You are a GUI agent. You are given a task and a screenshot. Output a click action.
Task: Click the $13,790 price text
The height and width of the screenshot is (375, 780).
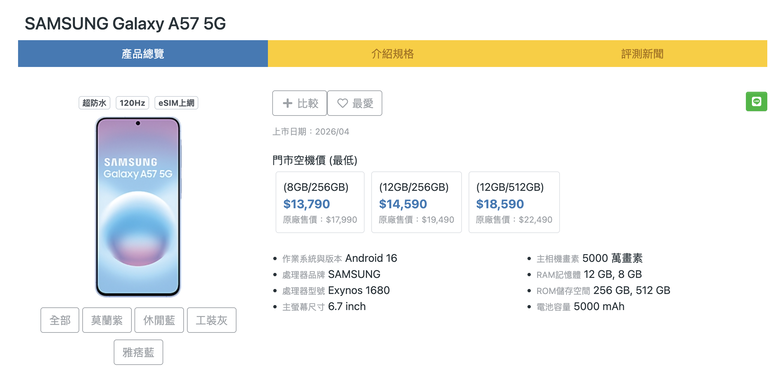pyautogui.click(x=306, y=204)
